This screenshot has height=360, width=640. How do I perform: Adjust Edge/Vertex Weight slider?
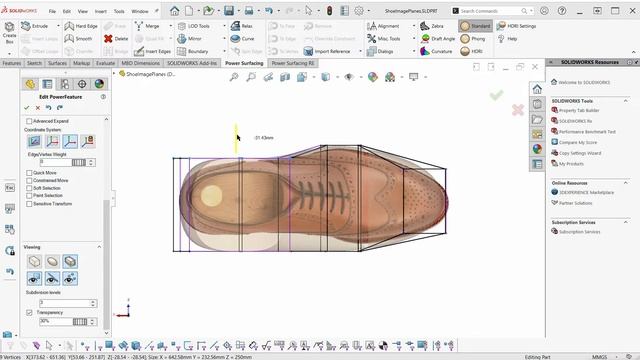point(79,162)
